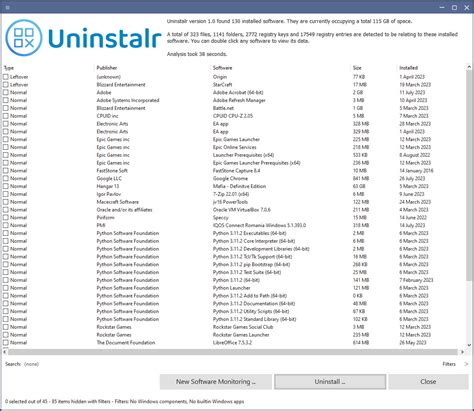Viewport: 474px width, 411px height.
Task: Click vertical scrollbar down arrow
Action: tap(469, 345)
